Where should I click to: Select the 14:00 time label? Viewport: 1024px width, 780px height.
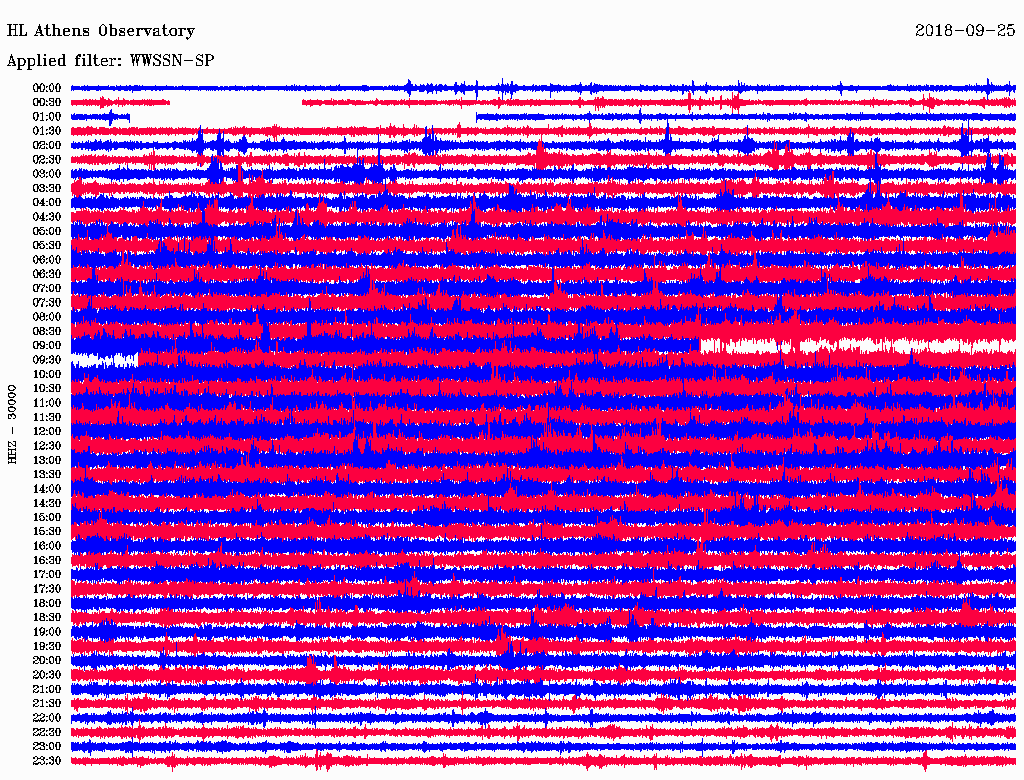click(x=47, y=489)
